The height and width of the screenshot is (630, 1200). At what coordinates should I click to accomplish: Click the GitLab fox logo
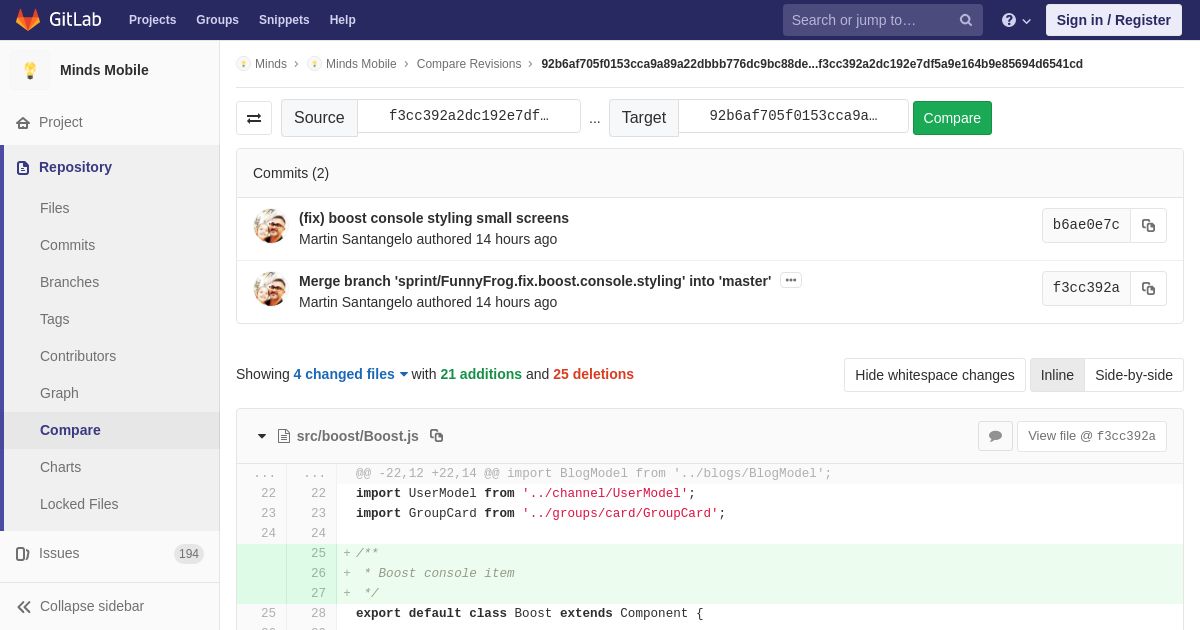[28, 20]
